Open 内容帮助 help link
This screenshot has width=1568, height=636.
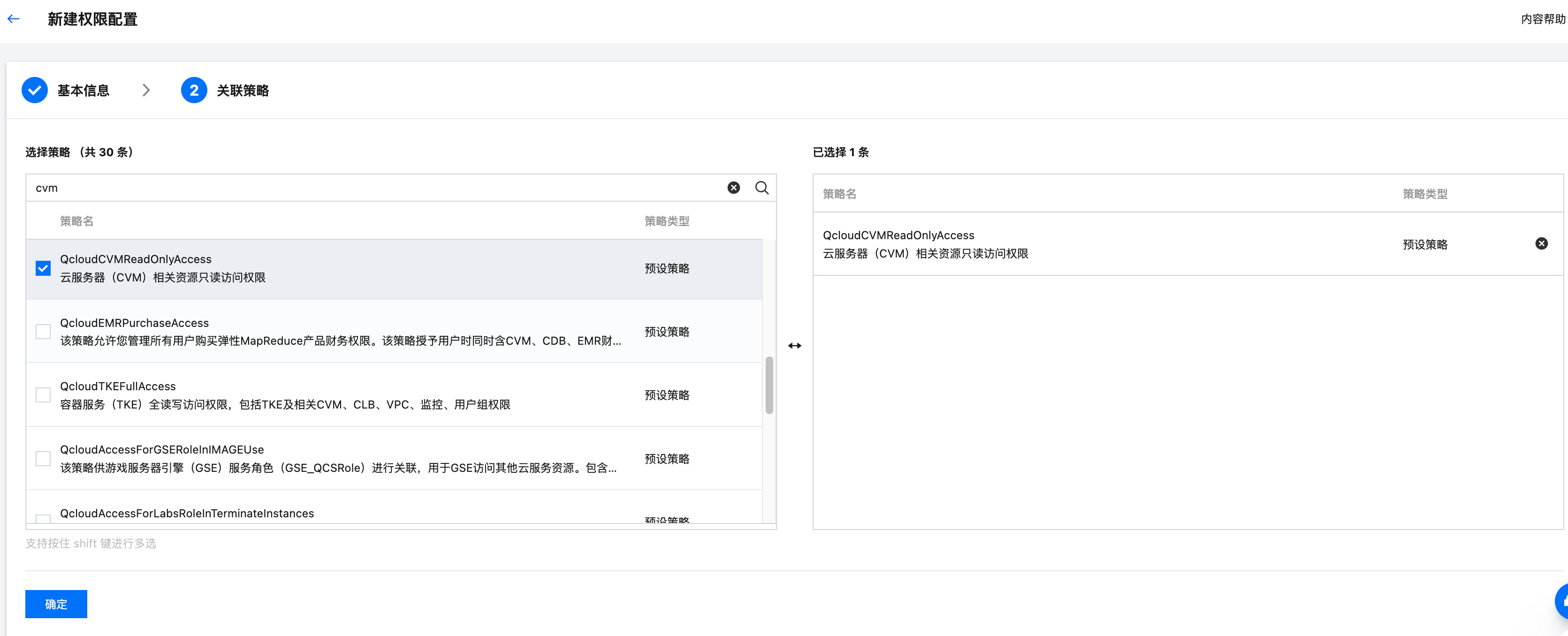tap(1543, 19)
